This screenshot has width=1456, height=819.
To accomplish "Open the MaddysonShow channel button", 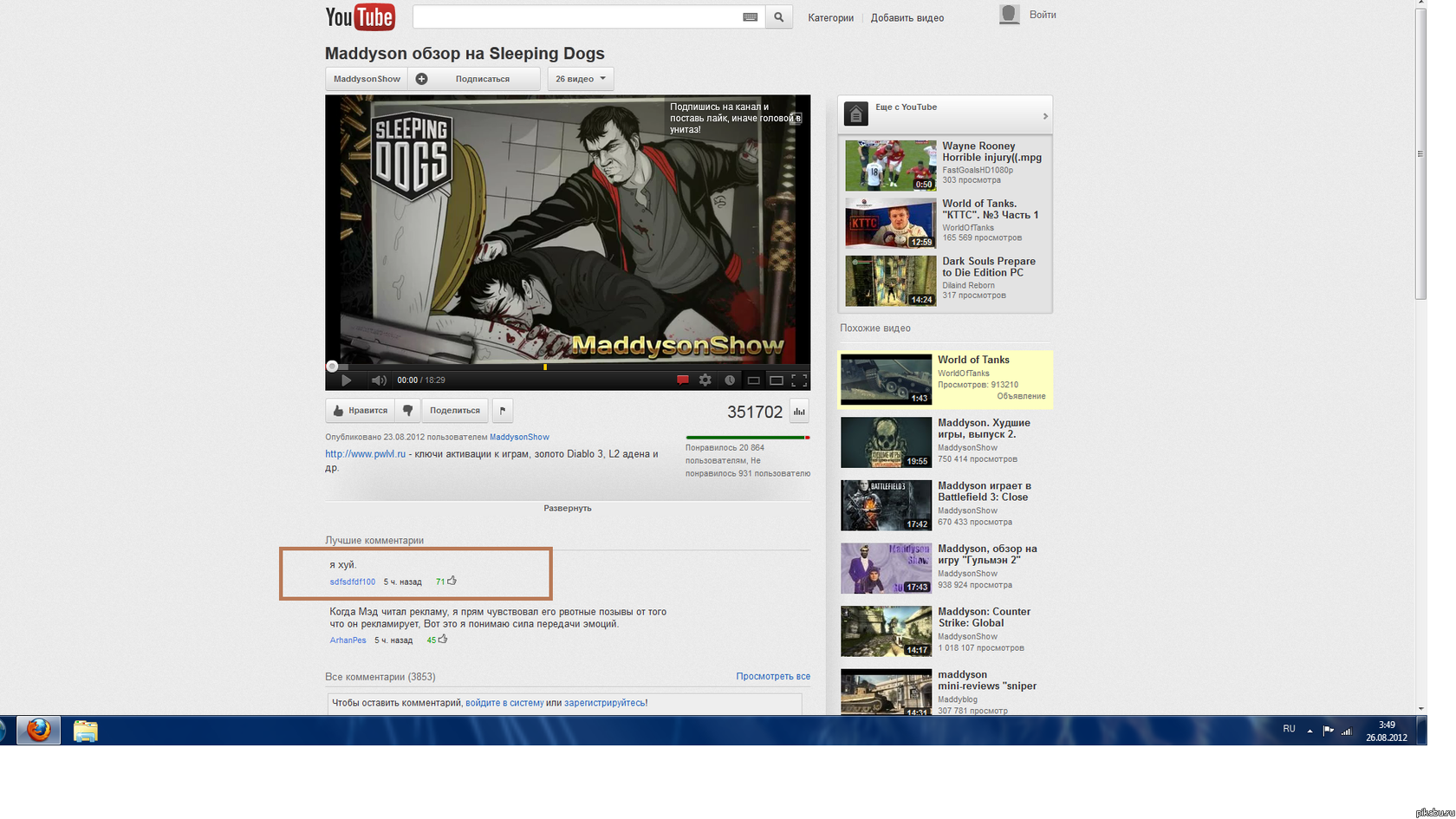I will pyautogui.click(x=367, y=79).
